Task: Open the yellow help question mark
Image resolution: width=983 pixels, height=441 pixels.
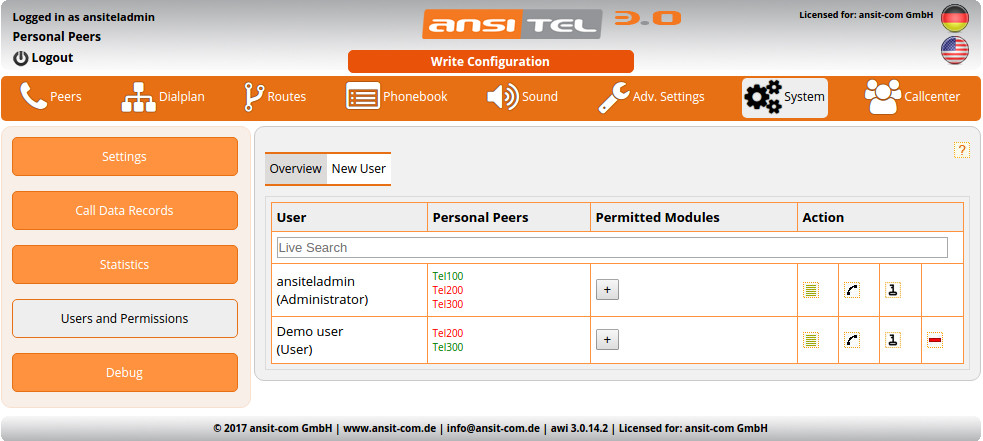Action: coord(961,150)
